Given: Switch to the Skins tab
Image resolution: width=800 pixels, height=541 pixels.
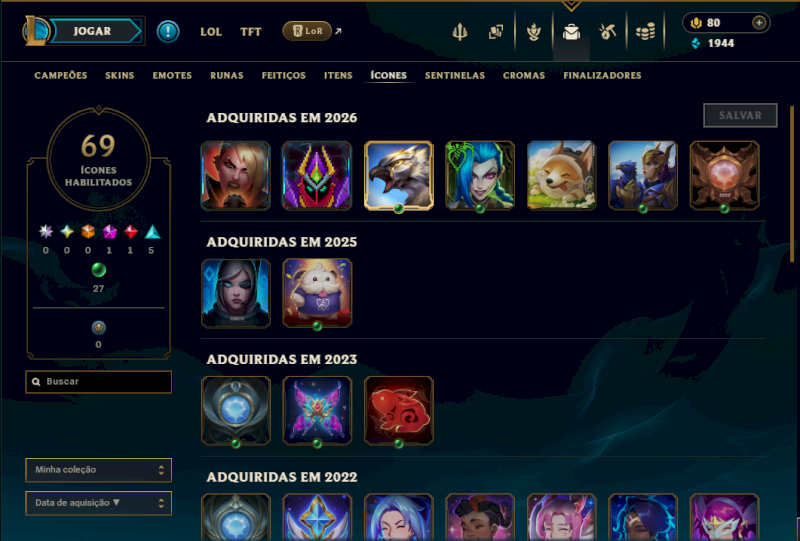Looking at the screenshot, I should coord(119,76).
